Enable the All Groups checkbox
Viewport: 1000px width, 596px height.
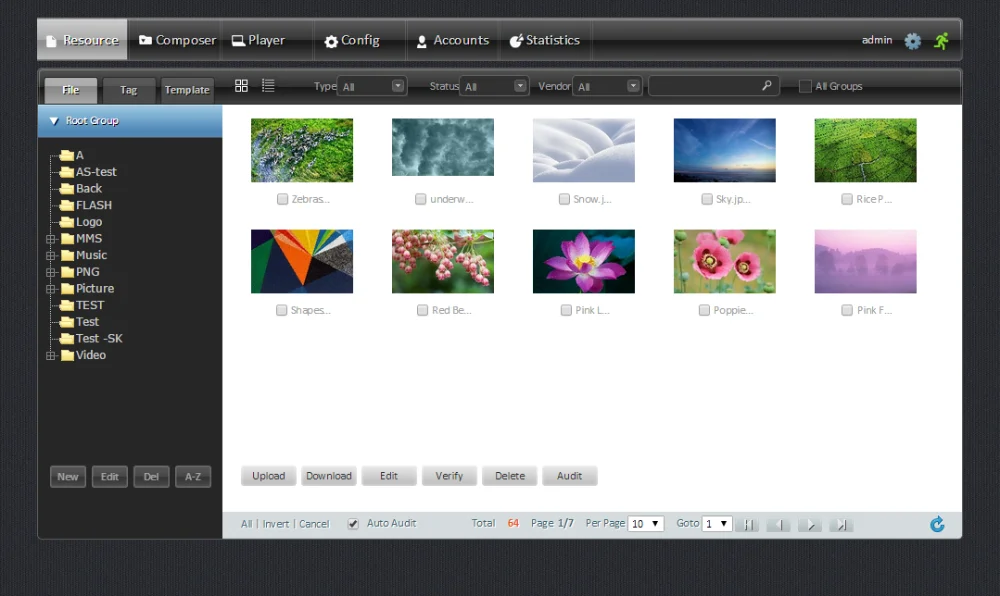click(805, 86)
